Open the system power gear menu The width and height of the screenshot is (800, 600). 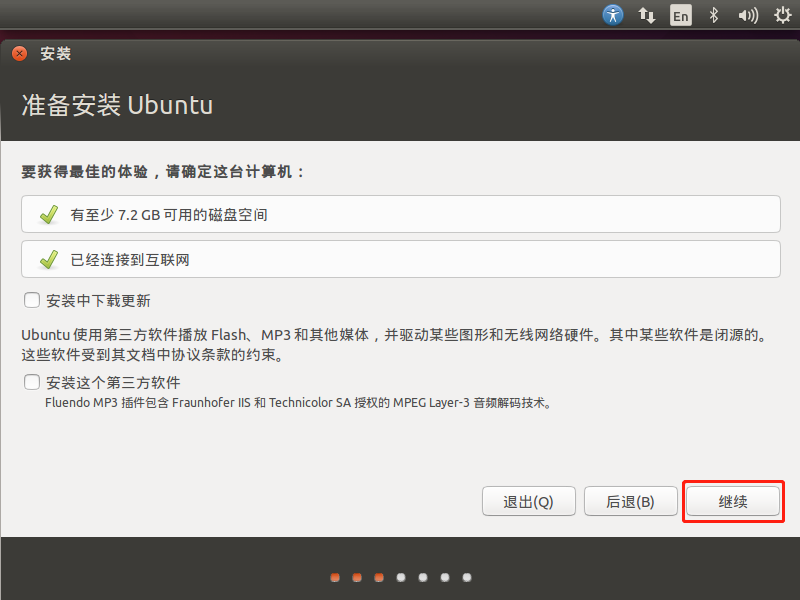coord(782,15)
